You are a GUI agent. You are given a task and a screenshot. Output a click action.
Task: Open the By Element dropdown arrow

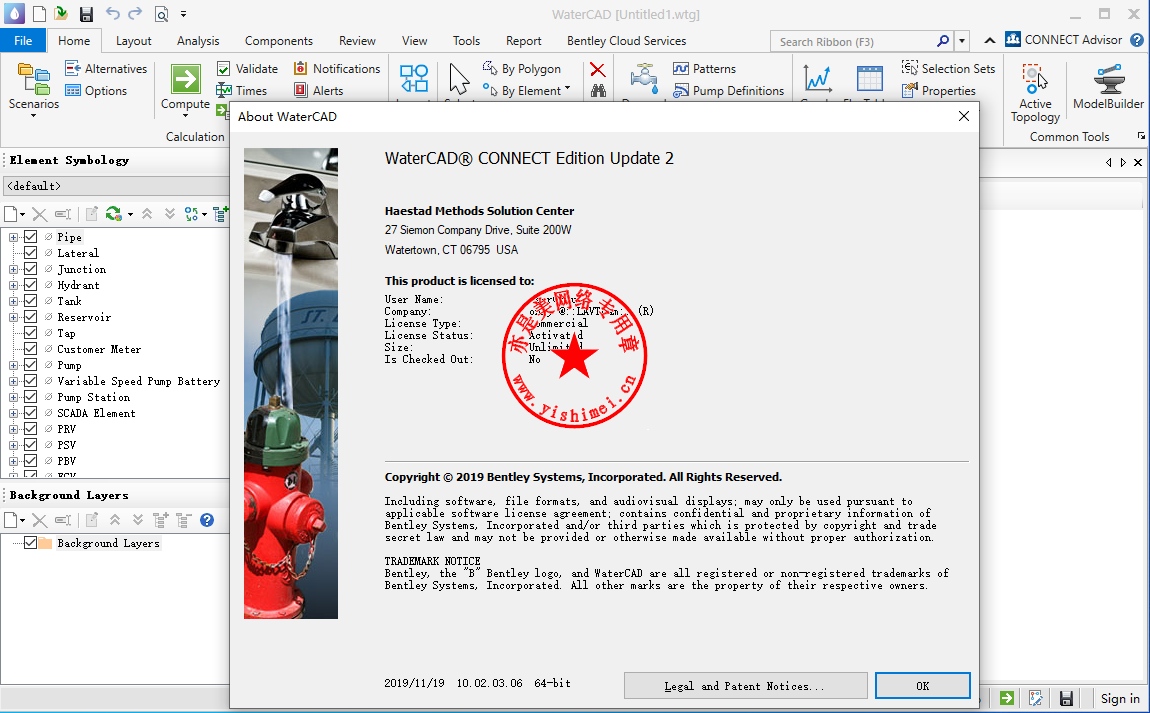point(567,89)
